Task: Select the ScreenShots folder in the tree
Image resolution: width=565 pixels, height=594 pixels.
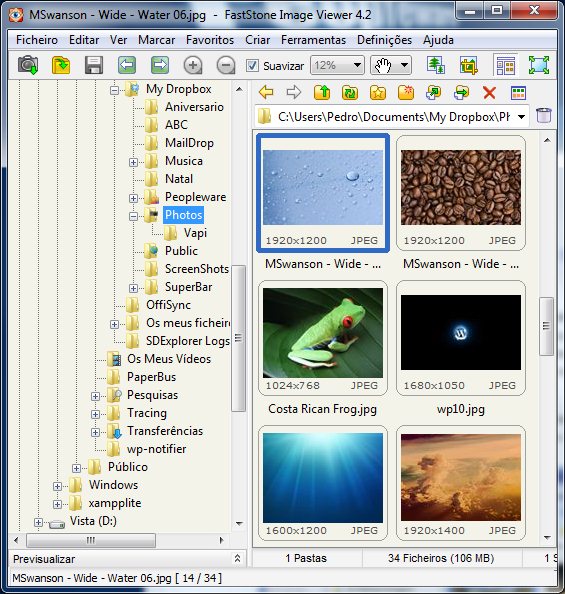Action: click(x=197, y=269)
